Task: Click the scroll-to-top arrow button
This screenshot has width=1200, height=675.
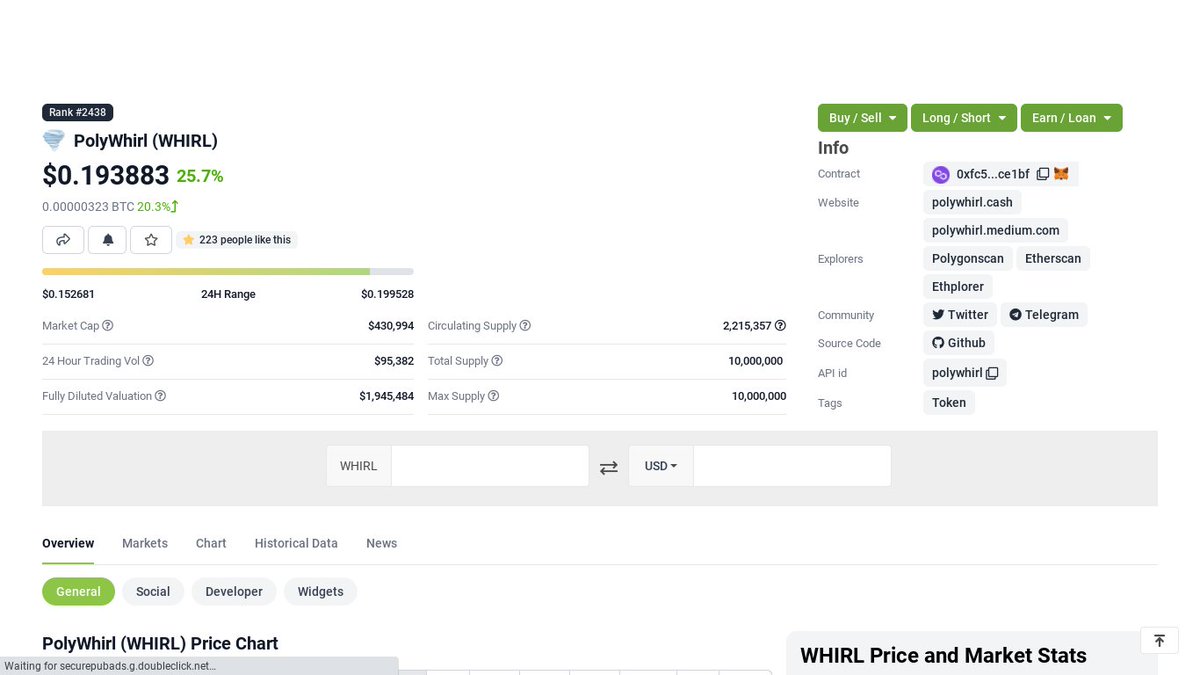Action: click(1159, 641)
